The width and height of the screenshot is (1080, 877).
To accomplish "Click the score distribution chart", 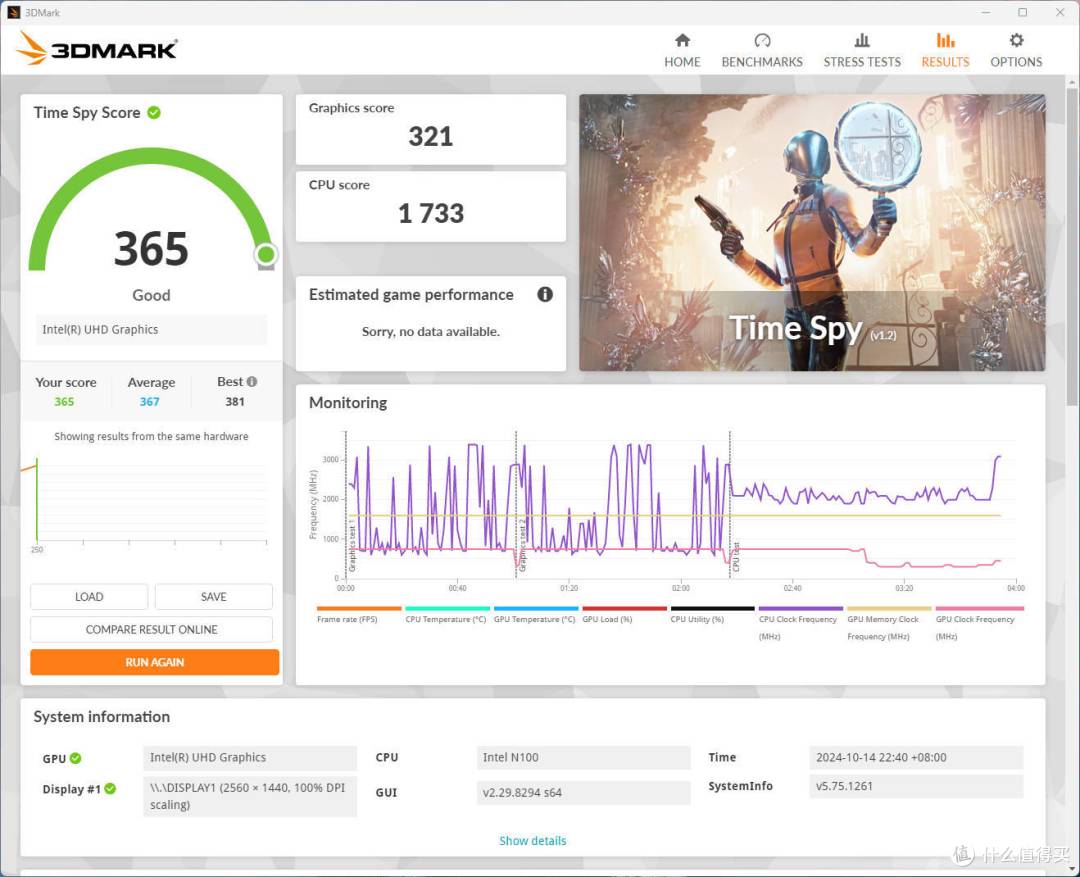I will pos(146,503).
